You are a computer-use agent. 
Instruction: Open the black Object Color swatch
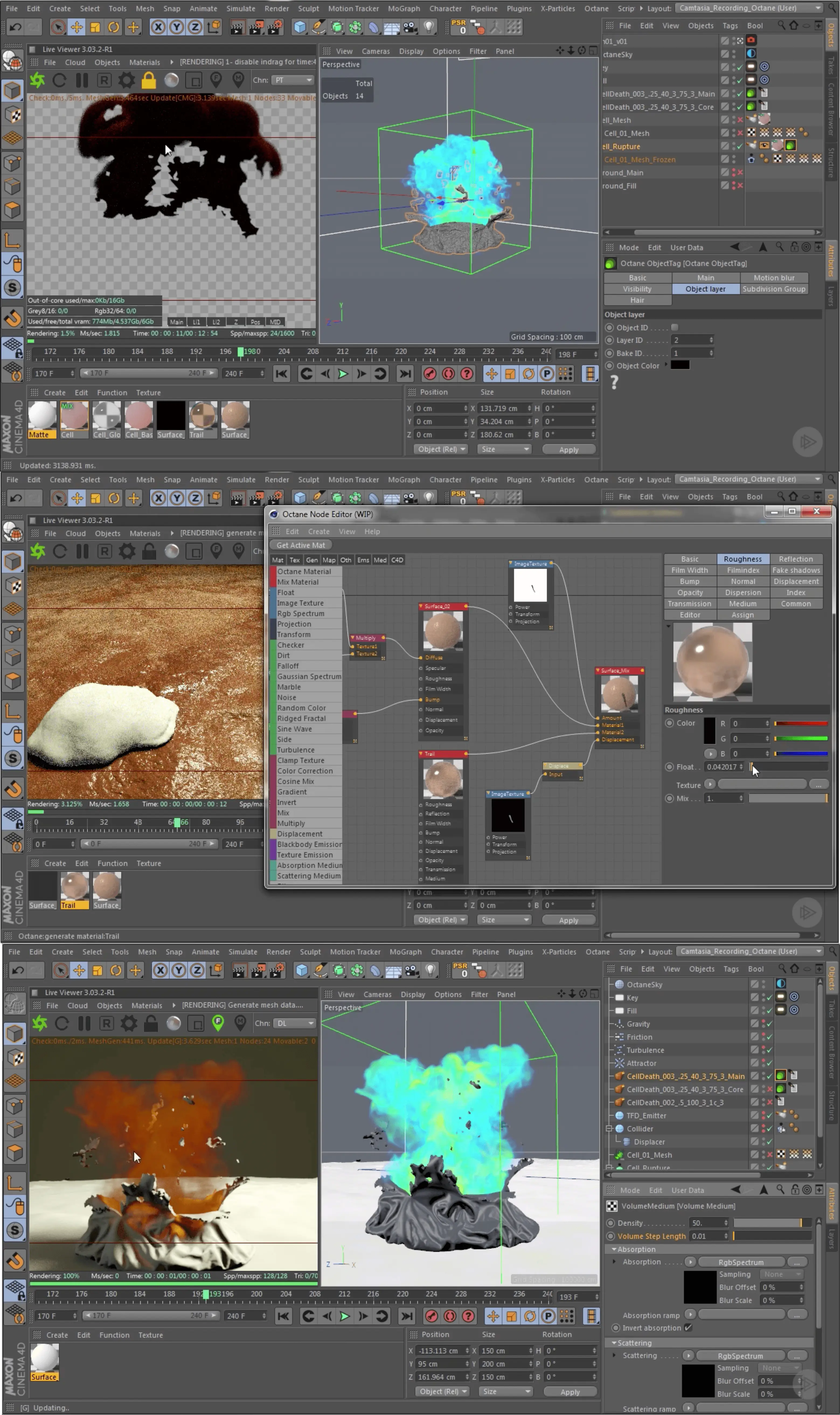click(x=680, y=365)
